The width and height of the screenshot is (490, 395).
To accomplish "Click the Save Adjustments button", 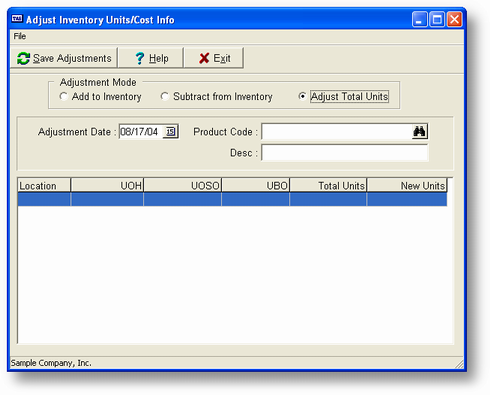I will click(x=64, y=58).
